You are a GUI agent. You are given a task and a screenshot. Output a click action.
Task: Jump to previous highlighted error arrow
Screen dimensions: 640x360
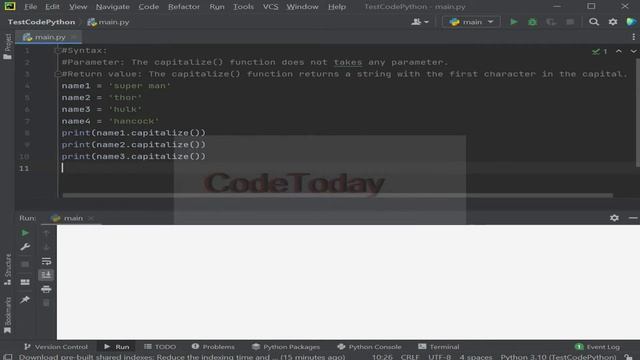[619, 51]
